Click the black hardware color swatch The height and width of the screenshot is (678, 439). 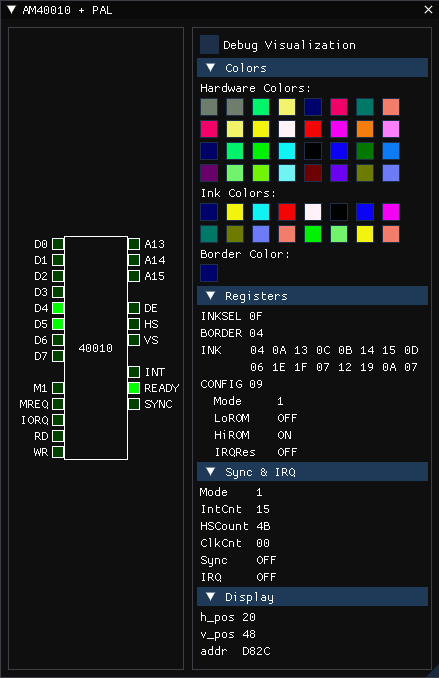(313, 151)
